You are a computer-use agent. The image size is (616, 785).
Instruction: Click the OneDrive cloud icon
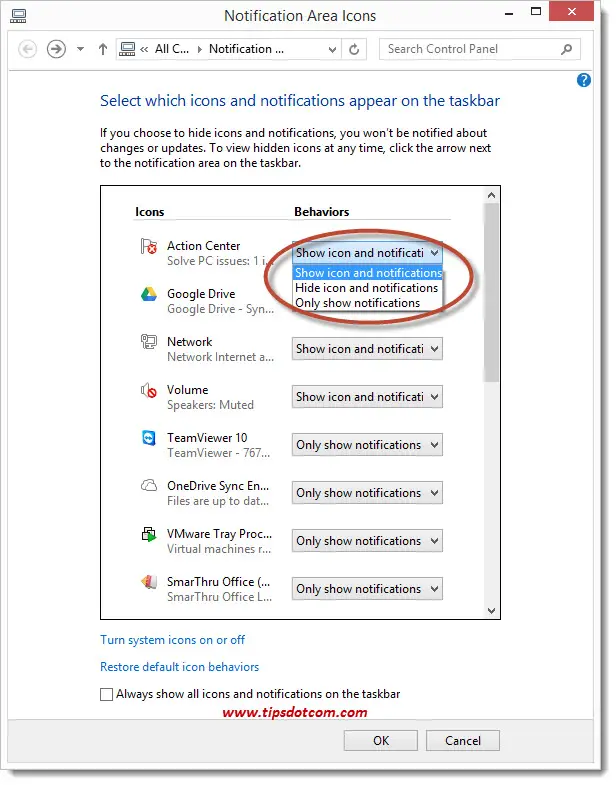(x=149, y=486)
